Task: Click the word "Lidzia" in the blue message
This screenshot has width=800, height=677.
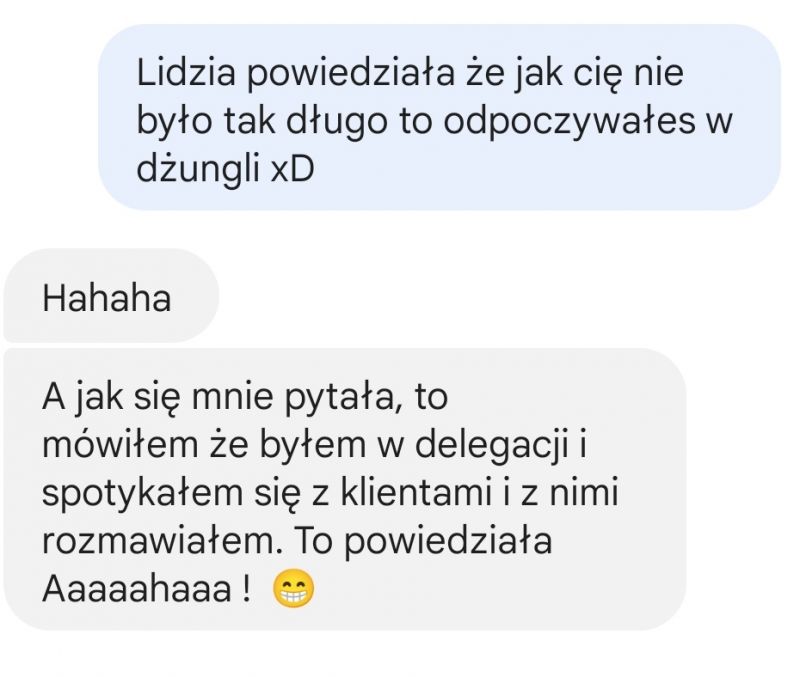Action: click(186, 72)
